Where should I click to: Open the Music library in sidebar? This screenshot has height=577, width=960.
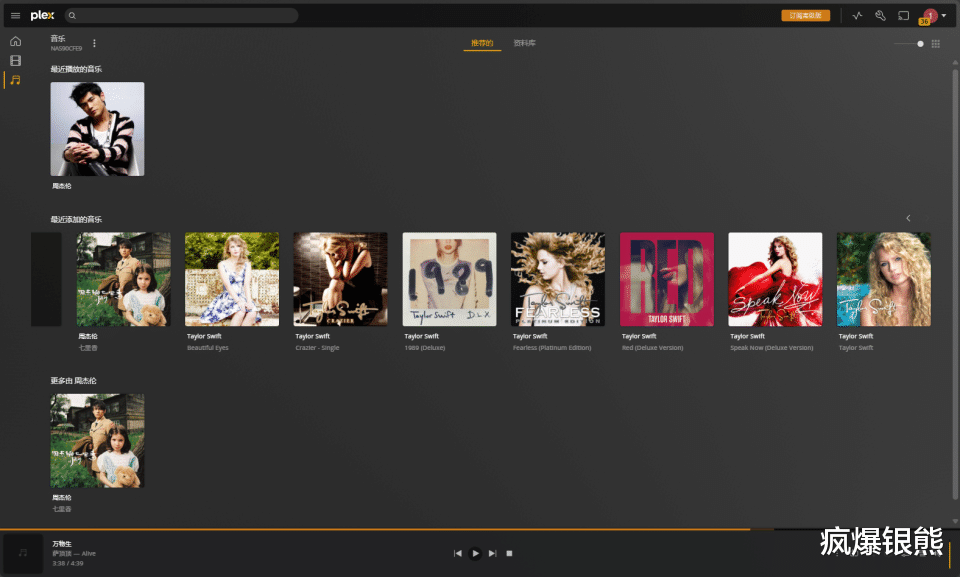pos(15,80)
